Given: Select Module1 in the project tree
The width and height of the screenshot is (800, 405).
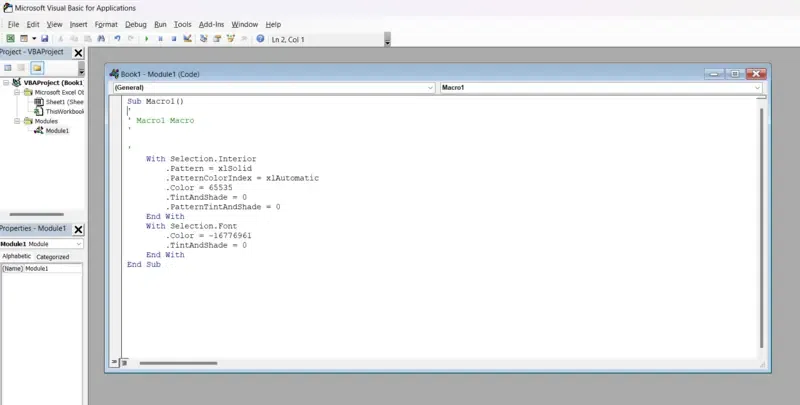Looking at the screenshot, I should click(57, 131).
